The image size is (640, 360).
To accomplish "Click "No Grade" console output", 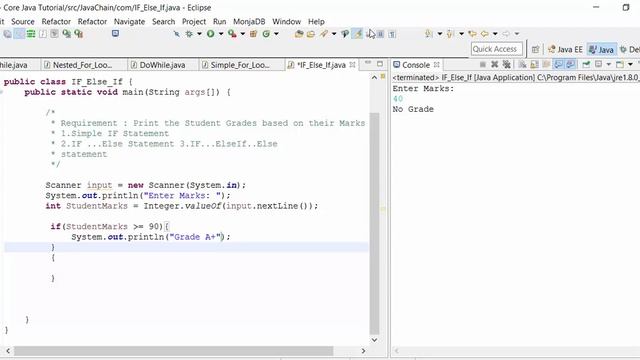I will click(x=413, y=109).
